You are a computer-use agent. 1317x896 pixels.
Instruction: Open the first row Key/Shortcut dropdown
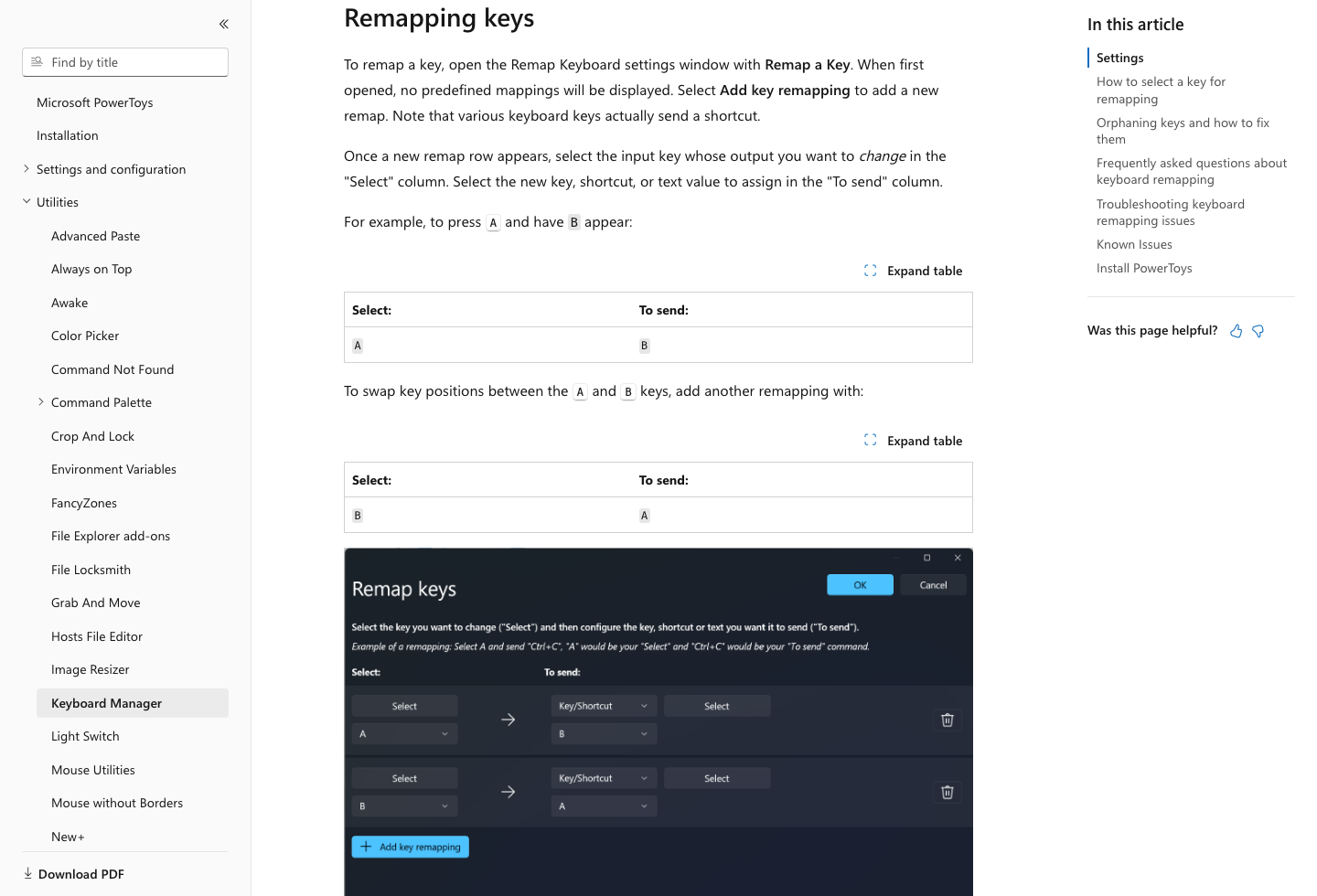click(x=604, y=706)
